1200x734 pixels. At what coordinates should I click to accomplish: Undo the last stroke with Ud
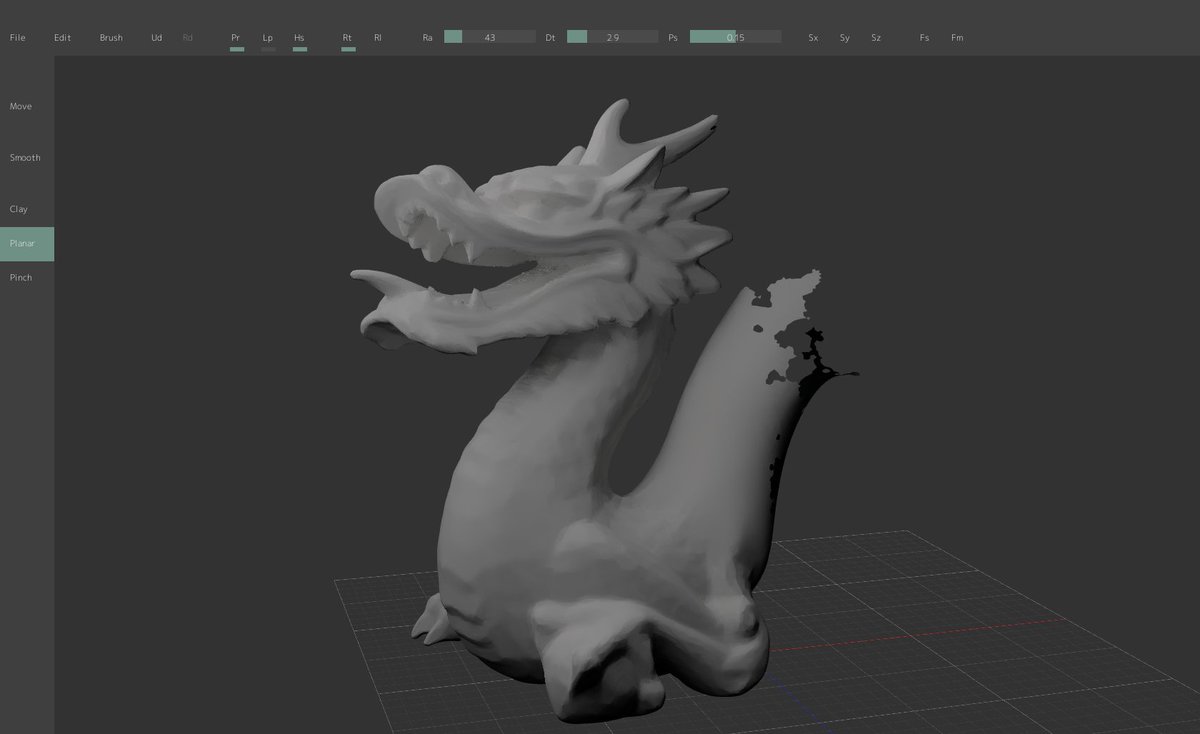pos(156,37)
